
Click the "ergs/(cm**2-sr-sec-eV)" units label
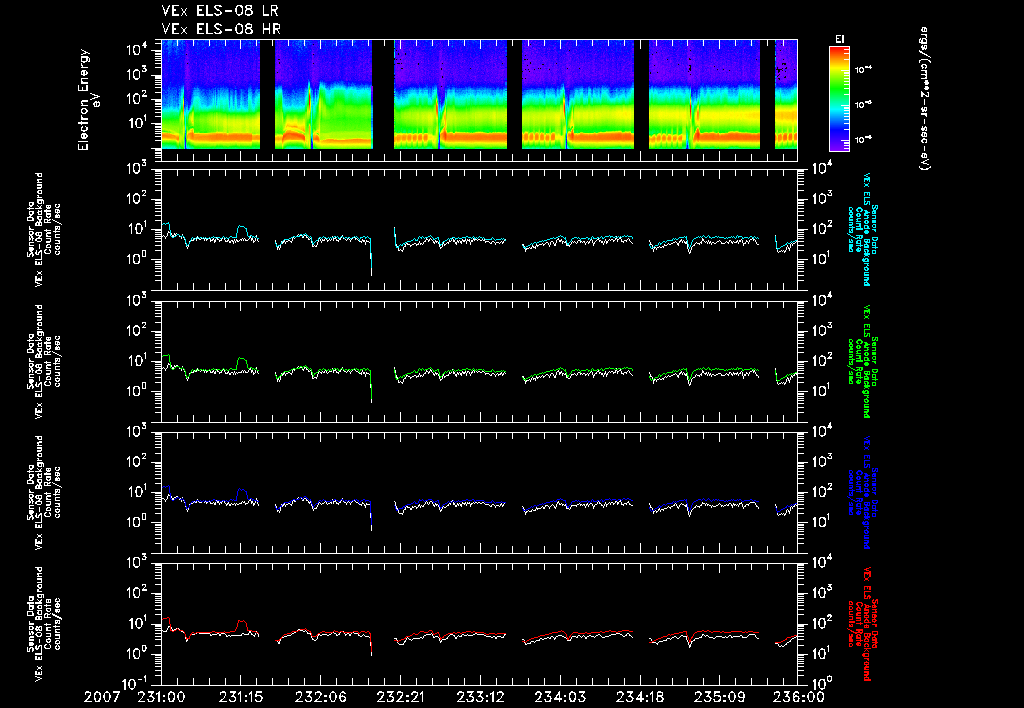click(924, 99)
